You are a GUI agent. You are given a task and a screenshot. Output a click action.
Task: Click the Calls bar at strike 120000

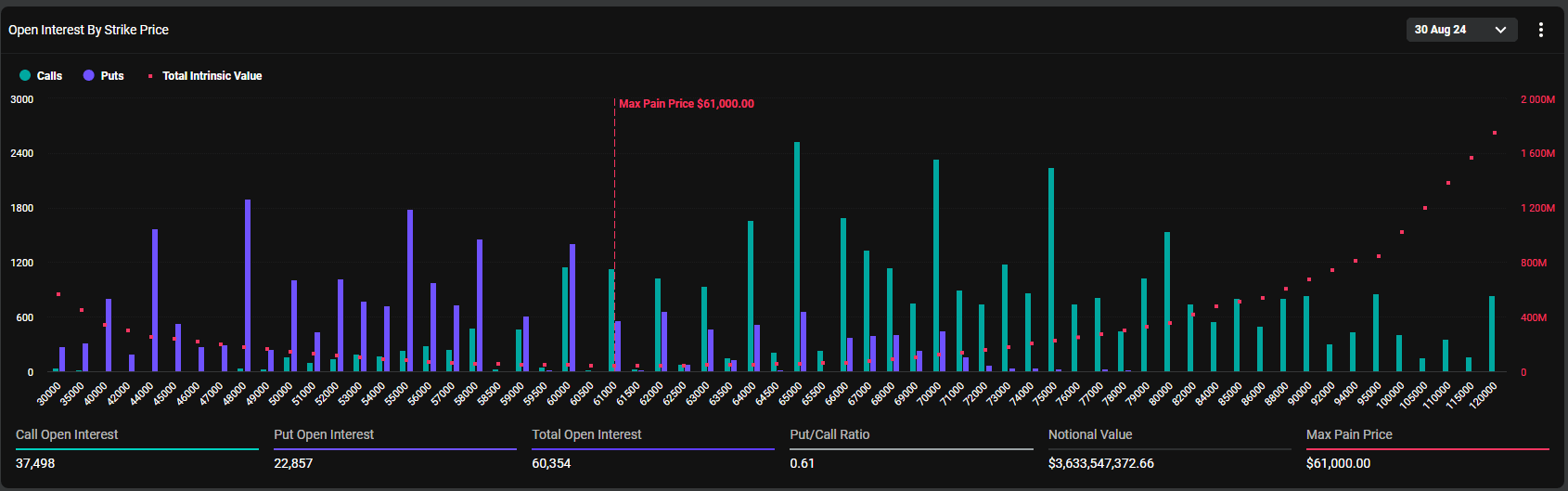click(1492, 334)
